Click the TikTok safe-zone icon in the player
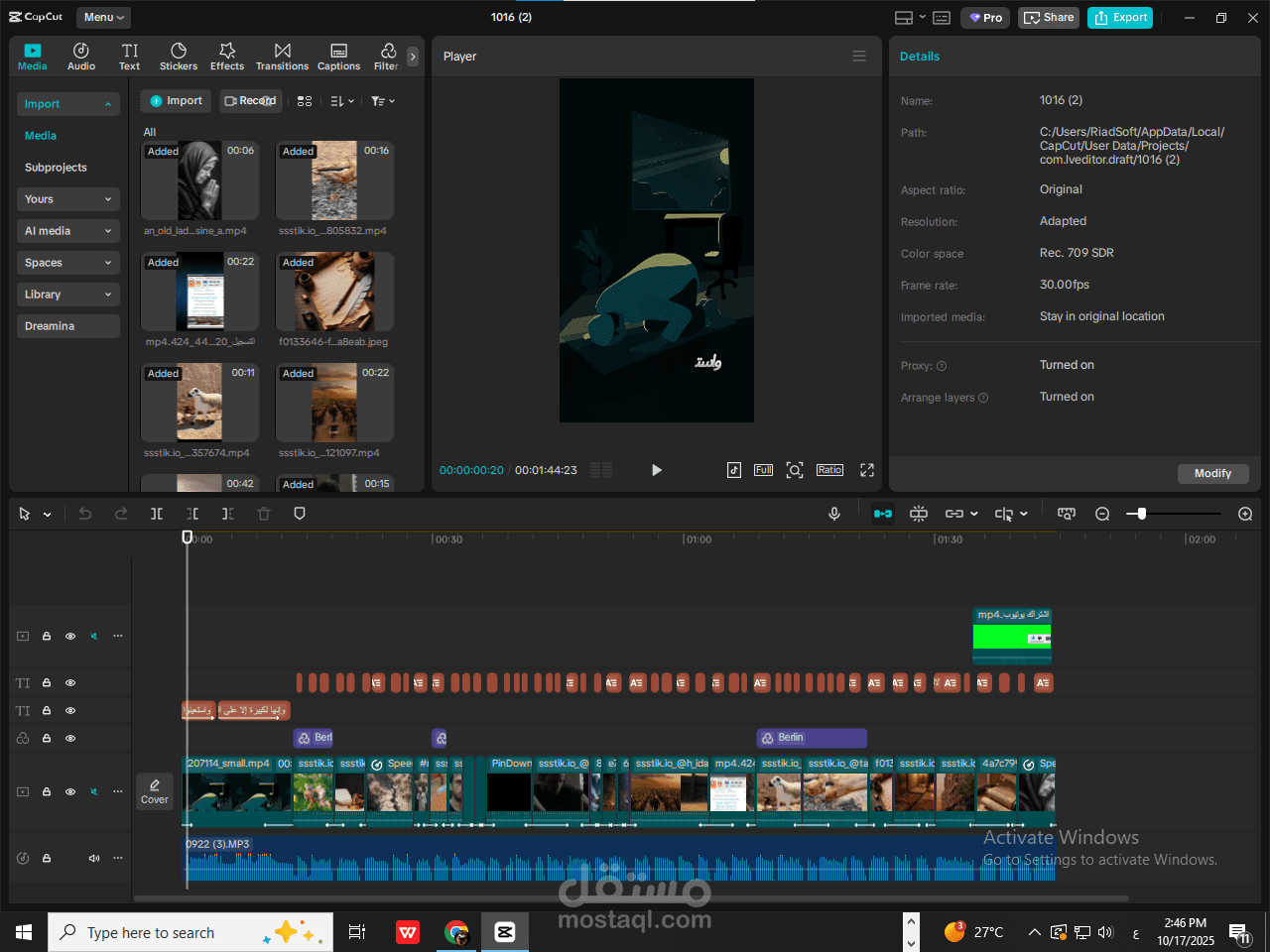The width and height of the screenshot is (1270, 952). tap(734, 470)
